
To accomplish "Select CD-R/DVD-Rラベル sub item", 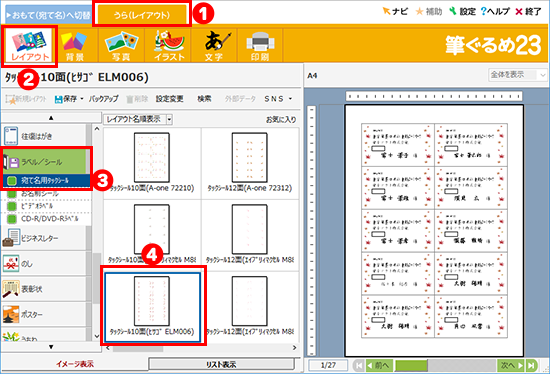I will pos(46,219).
